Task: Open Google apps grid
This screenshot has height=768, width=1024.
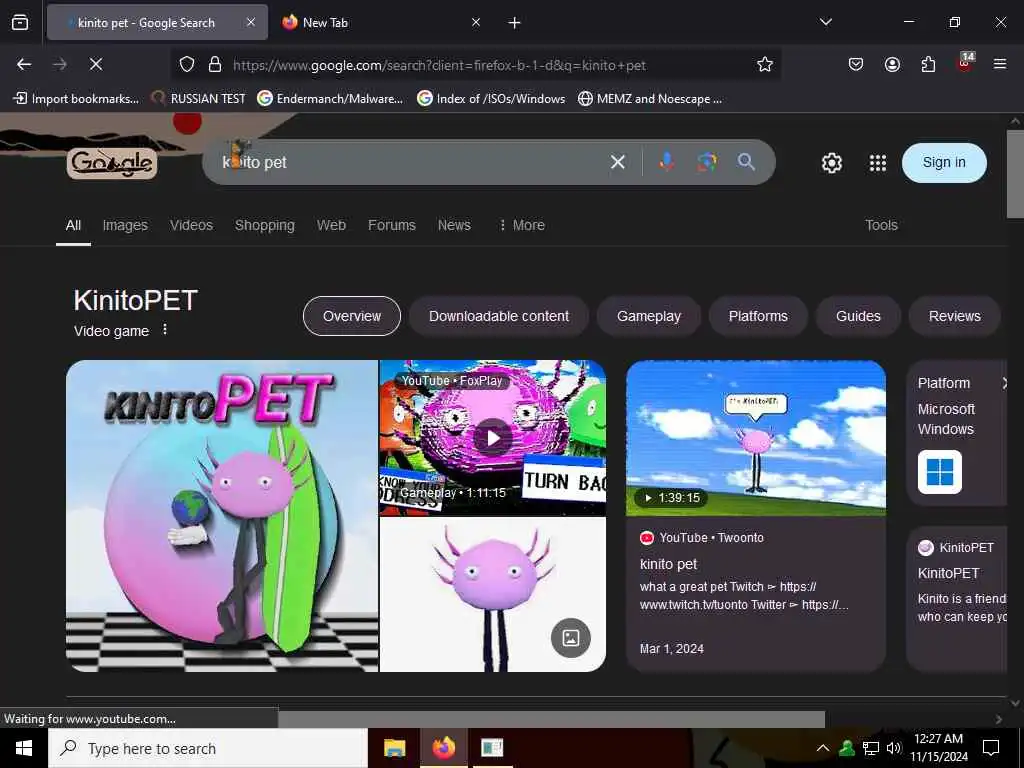Action: 878,163
